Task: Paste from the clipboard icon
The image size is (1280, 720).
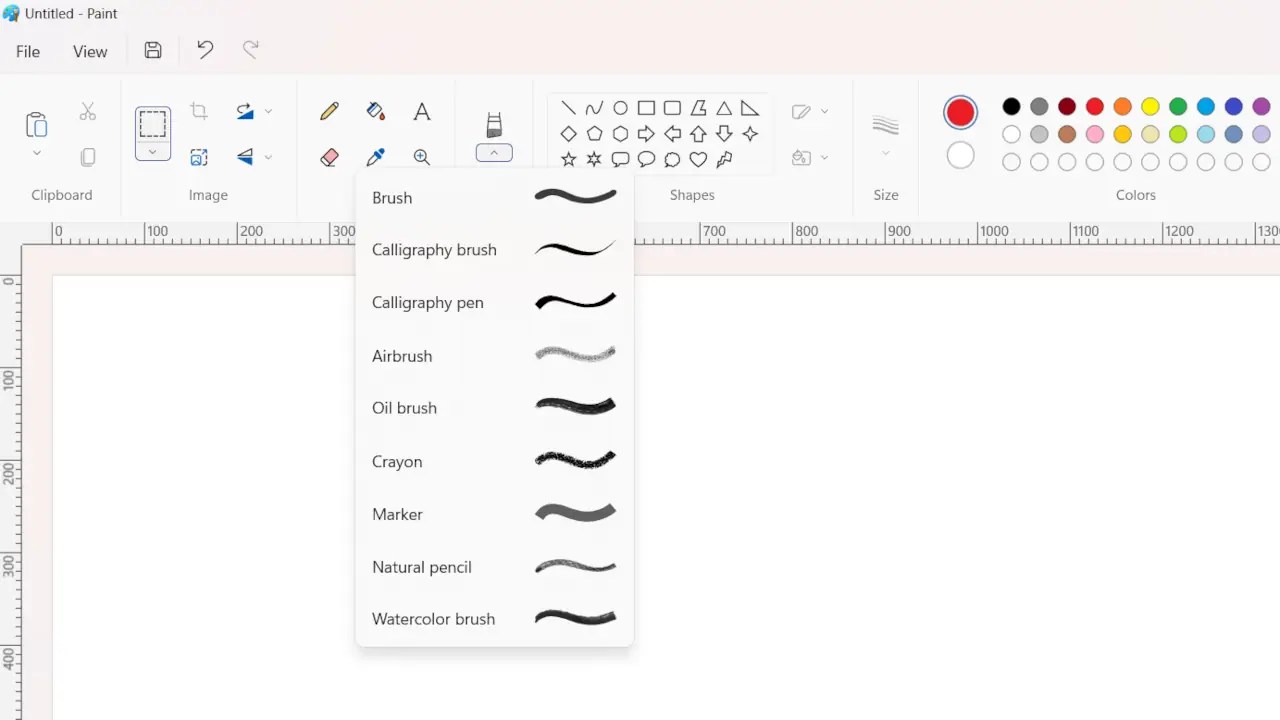Action: click(36, 125)
